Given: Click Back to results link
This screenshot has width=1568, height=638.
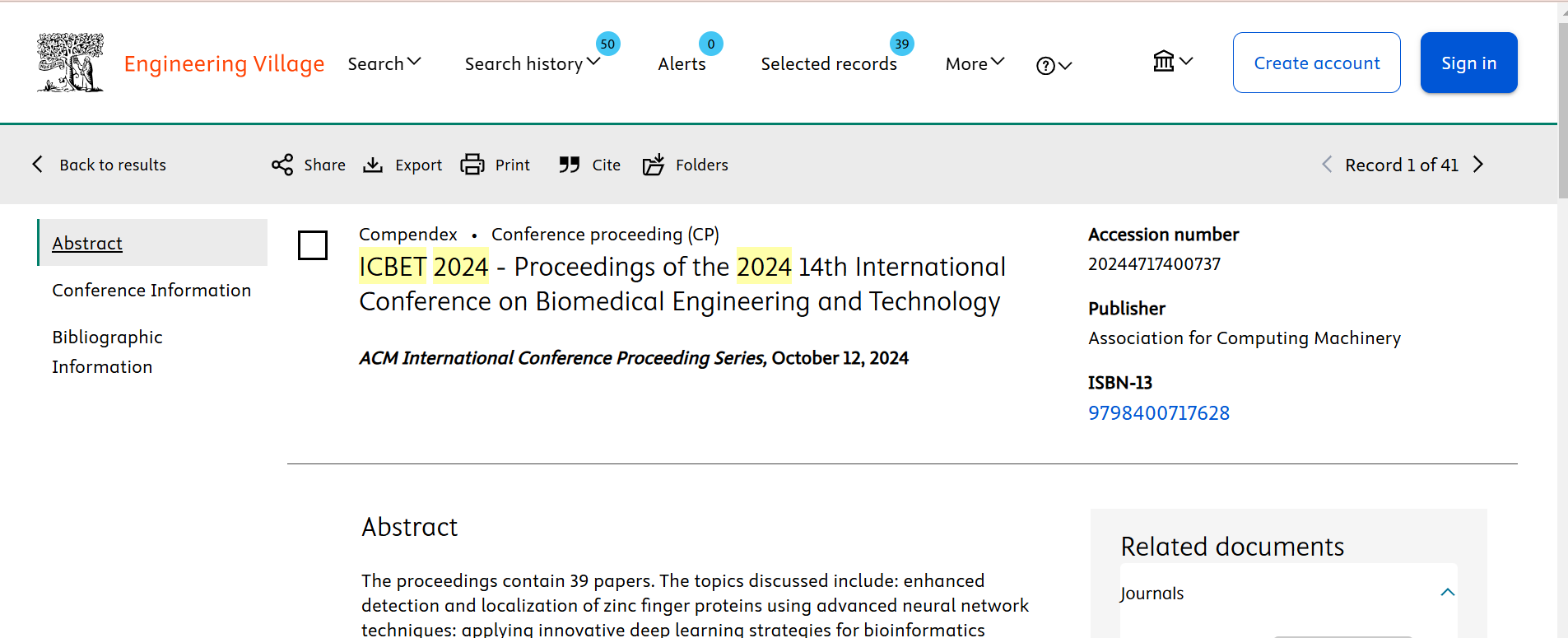Looking at the screenshot, I should pyautogui.click(x=113, y=165).
